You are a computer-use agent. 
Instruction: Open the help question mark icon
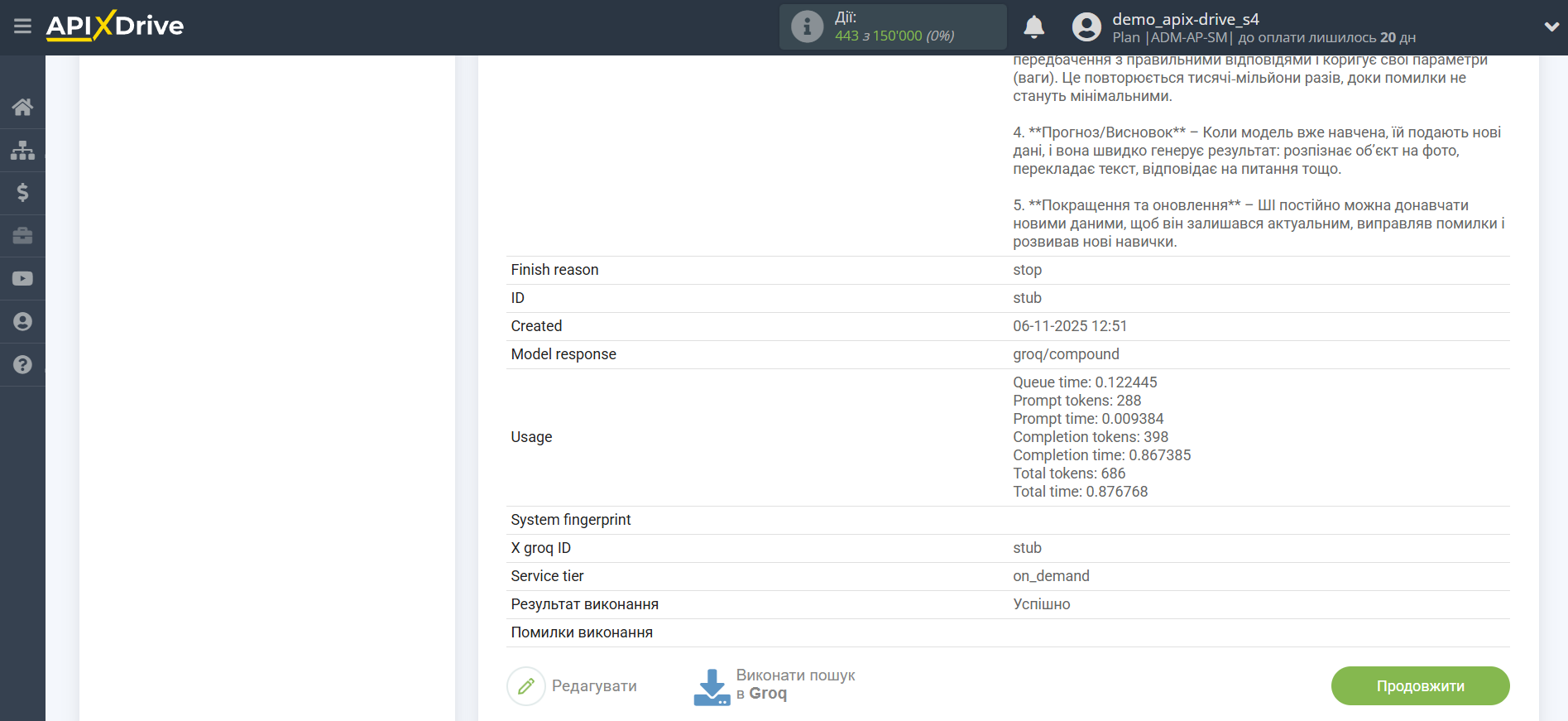coord(22,365)
